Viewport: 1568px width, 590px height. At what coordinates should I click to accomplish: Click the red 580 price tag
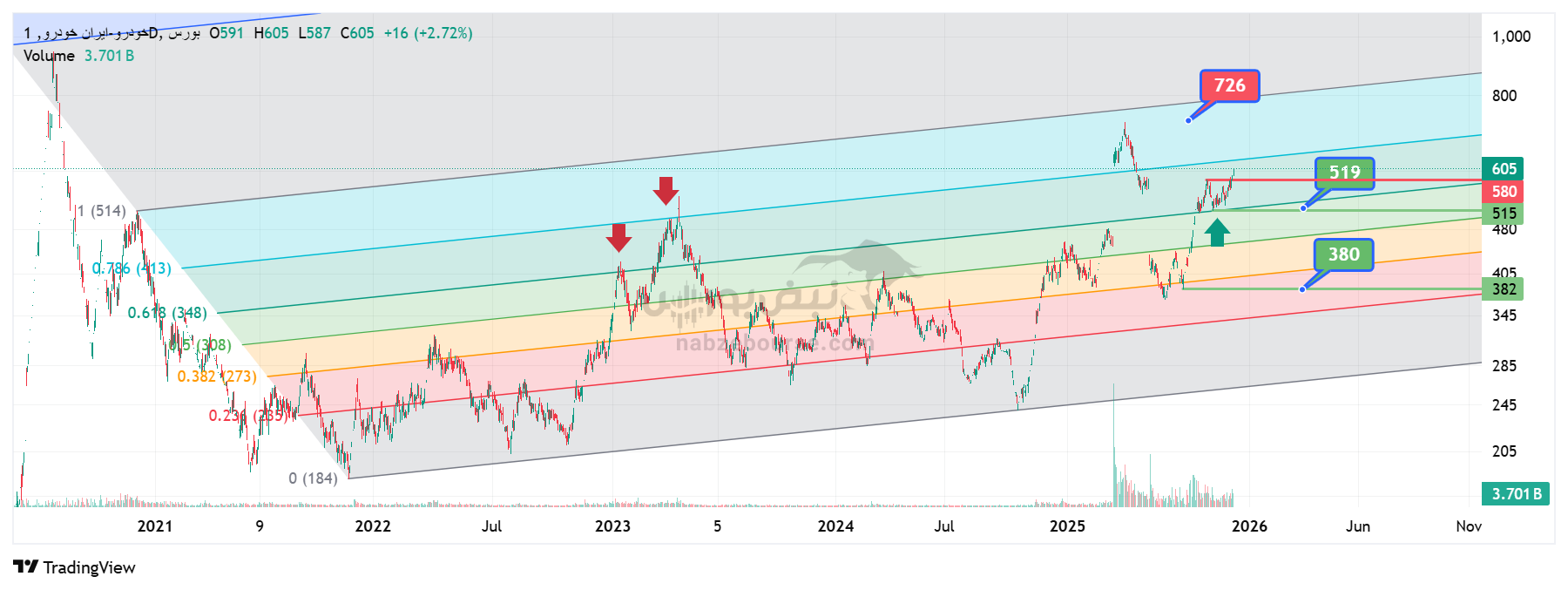(x=1504, y=192)
